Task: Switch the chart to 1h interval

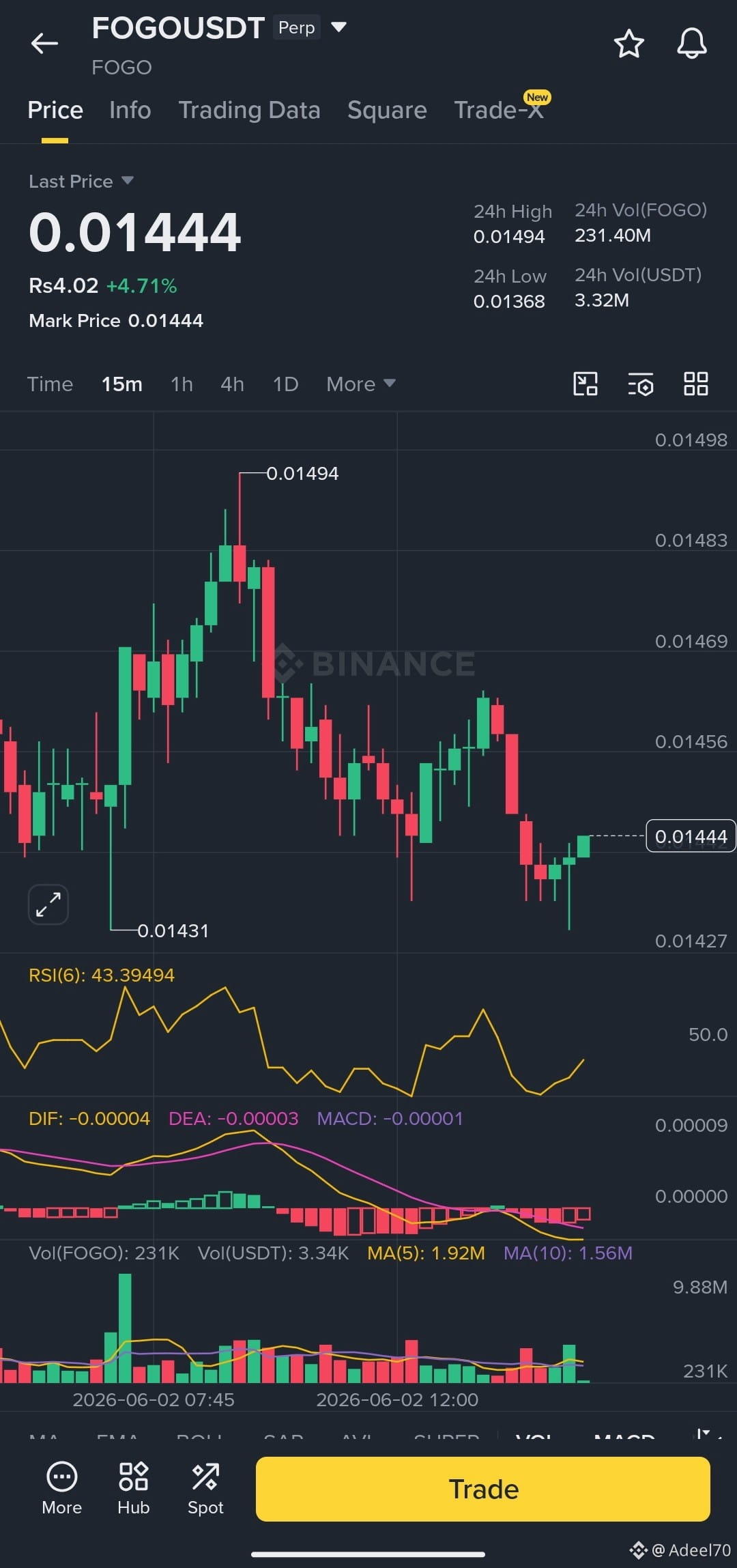Action: coord(182,384)
